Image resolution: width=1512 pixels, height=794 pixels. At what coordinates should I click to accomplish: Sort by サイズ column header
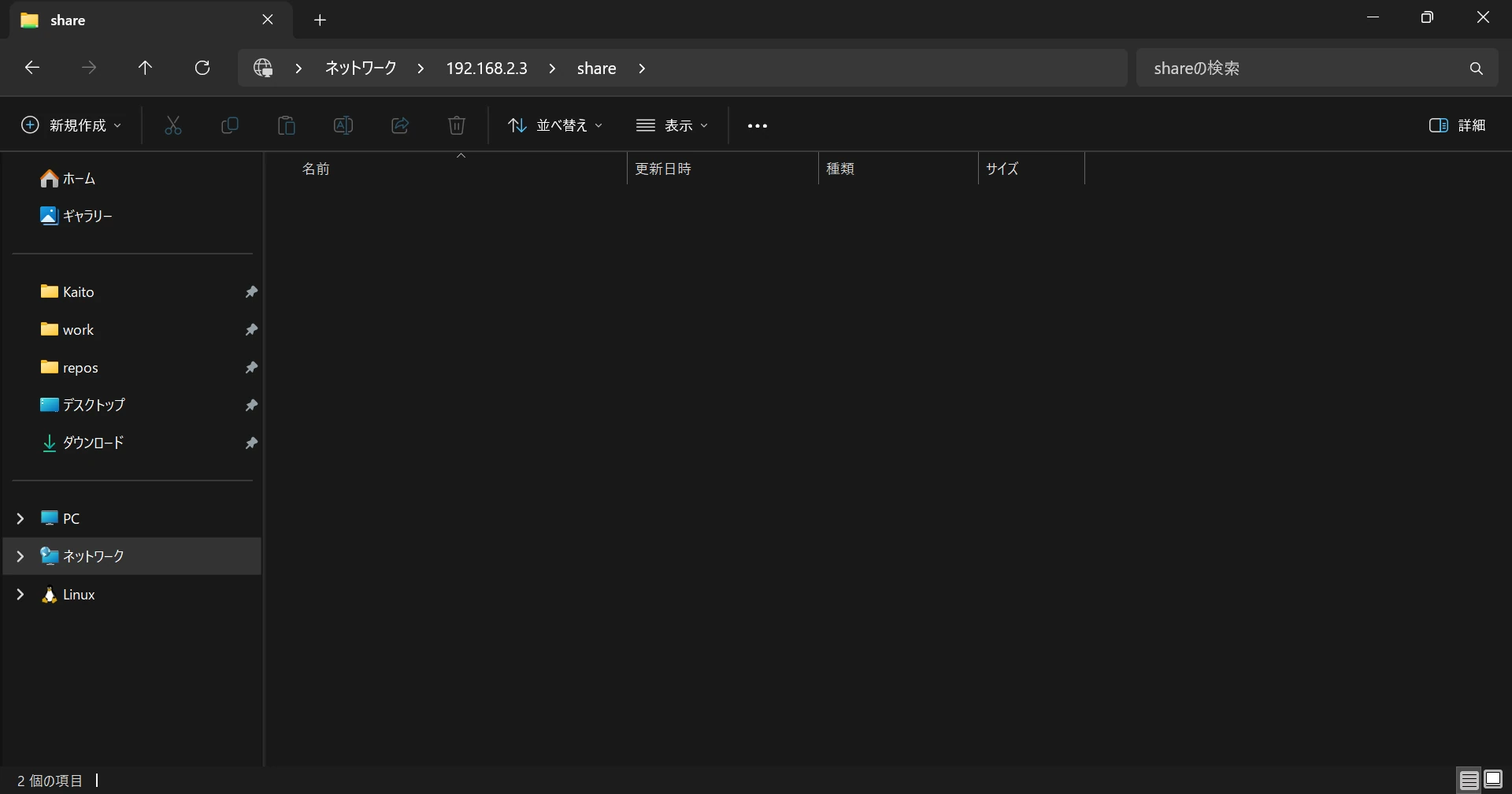(1032, 169)
